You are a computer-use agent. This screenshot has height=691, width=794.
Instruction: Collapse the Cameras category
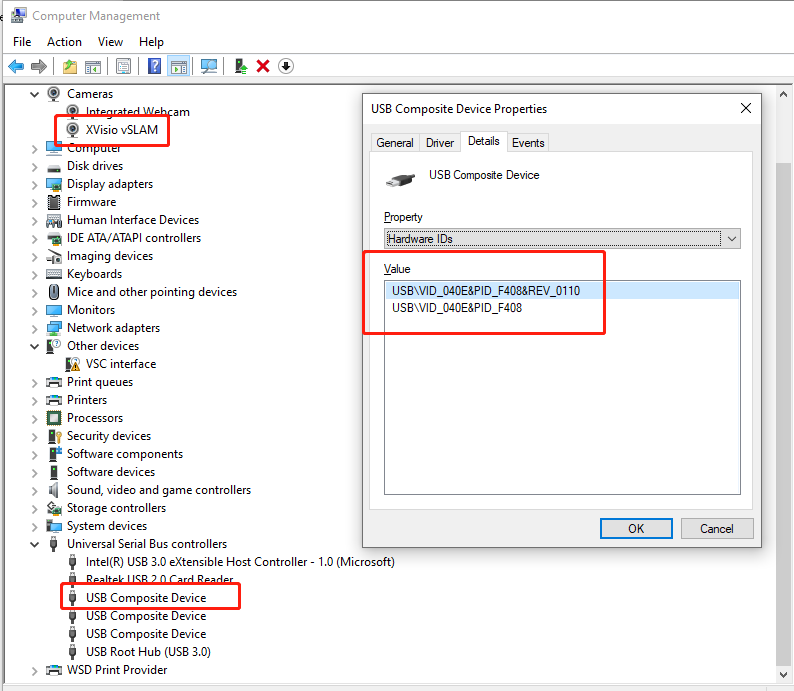coord(34,94)
